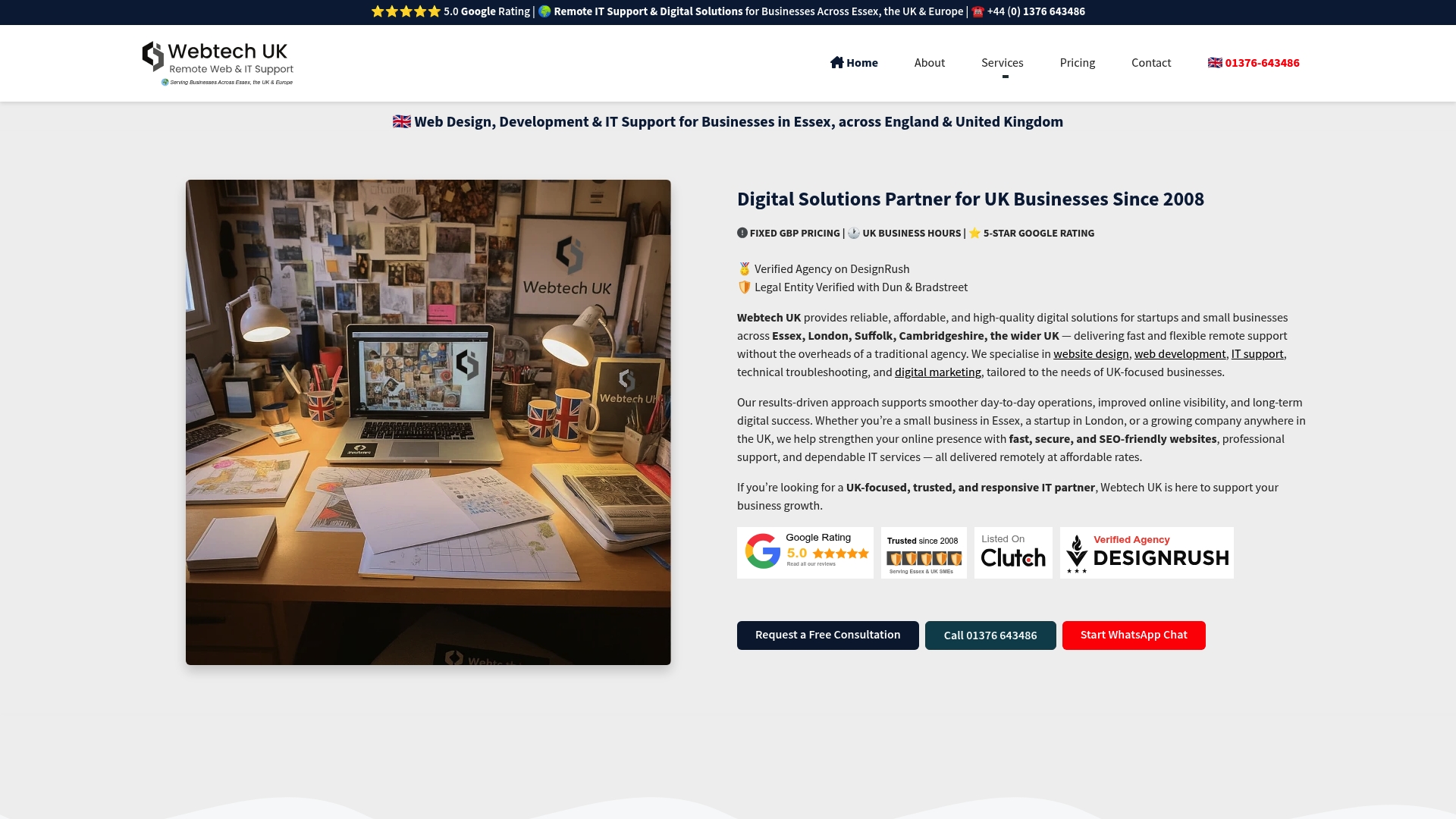Image resolution: width=1456 pixels, height=819 pixels.
Task: Click the UK flag icon in the heading
Action: click(402, 121)
